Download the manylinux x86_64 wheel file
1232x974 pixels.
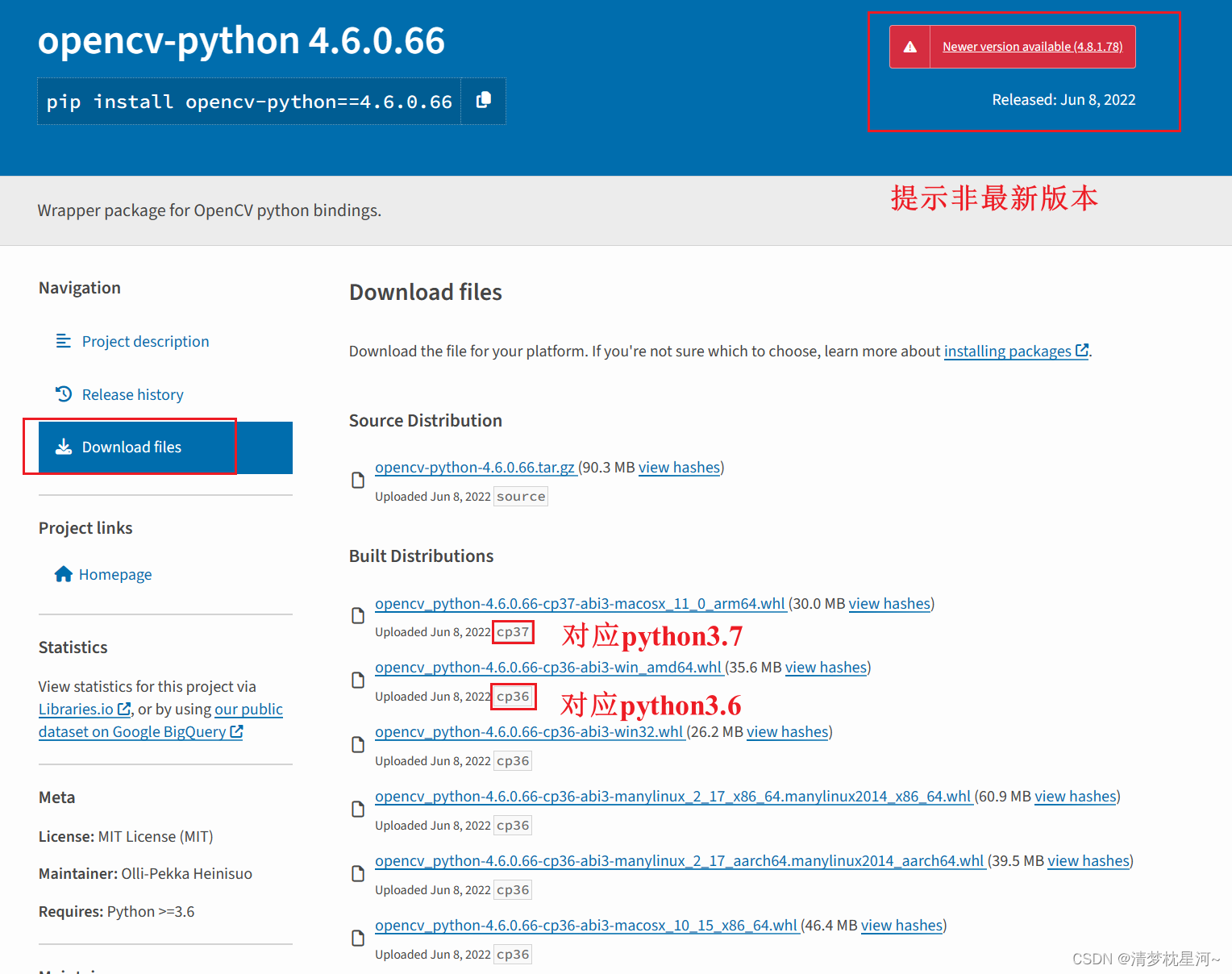coord(673,796)
